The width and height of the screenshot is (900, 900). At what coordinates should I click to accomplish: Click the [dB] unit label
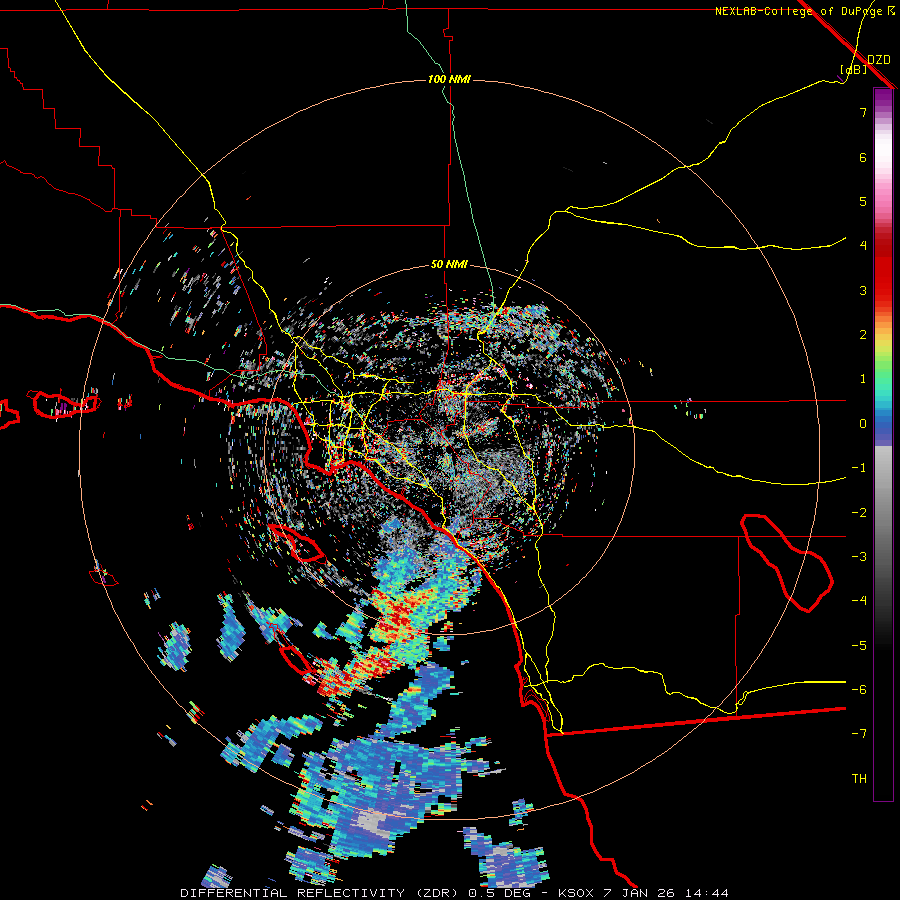(853, 69)
